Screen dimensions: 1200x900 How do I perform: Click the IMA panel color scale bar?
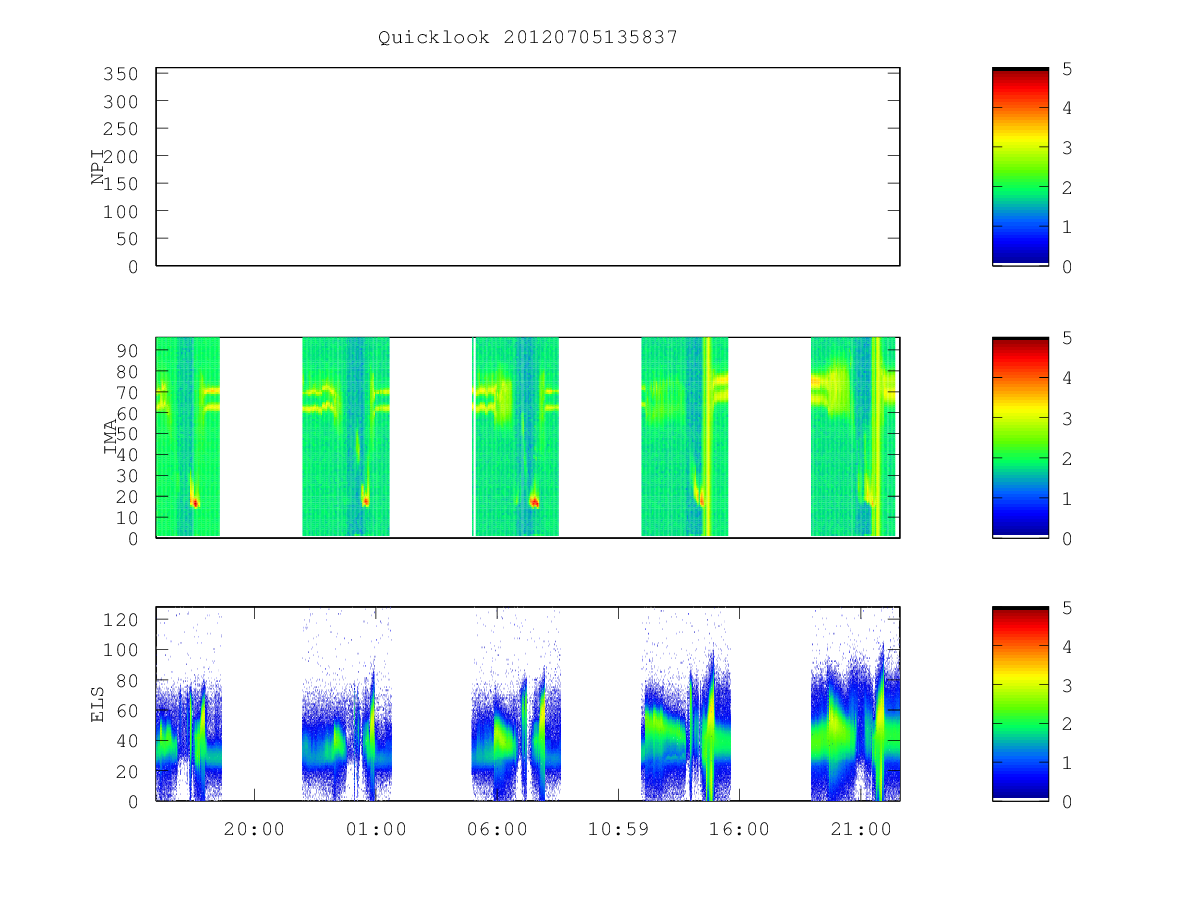point(1020,438)
